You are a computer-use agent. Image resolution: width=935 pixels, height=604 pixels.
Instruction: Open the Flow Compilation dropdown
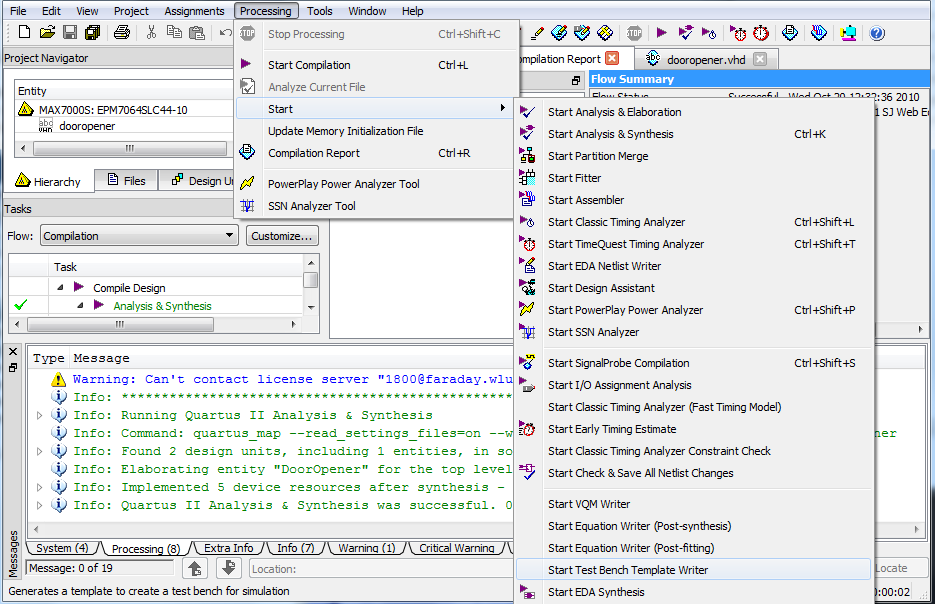[x=139, y=236]
